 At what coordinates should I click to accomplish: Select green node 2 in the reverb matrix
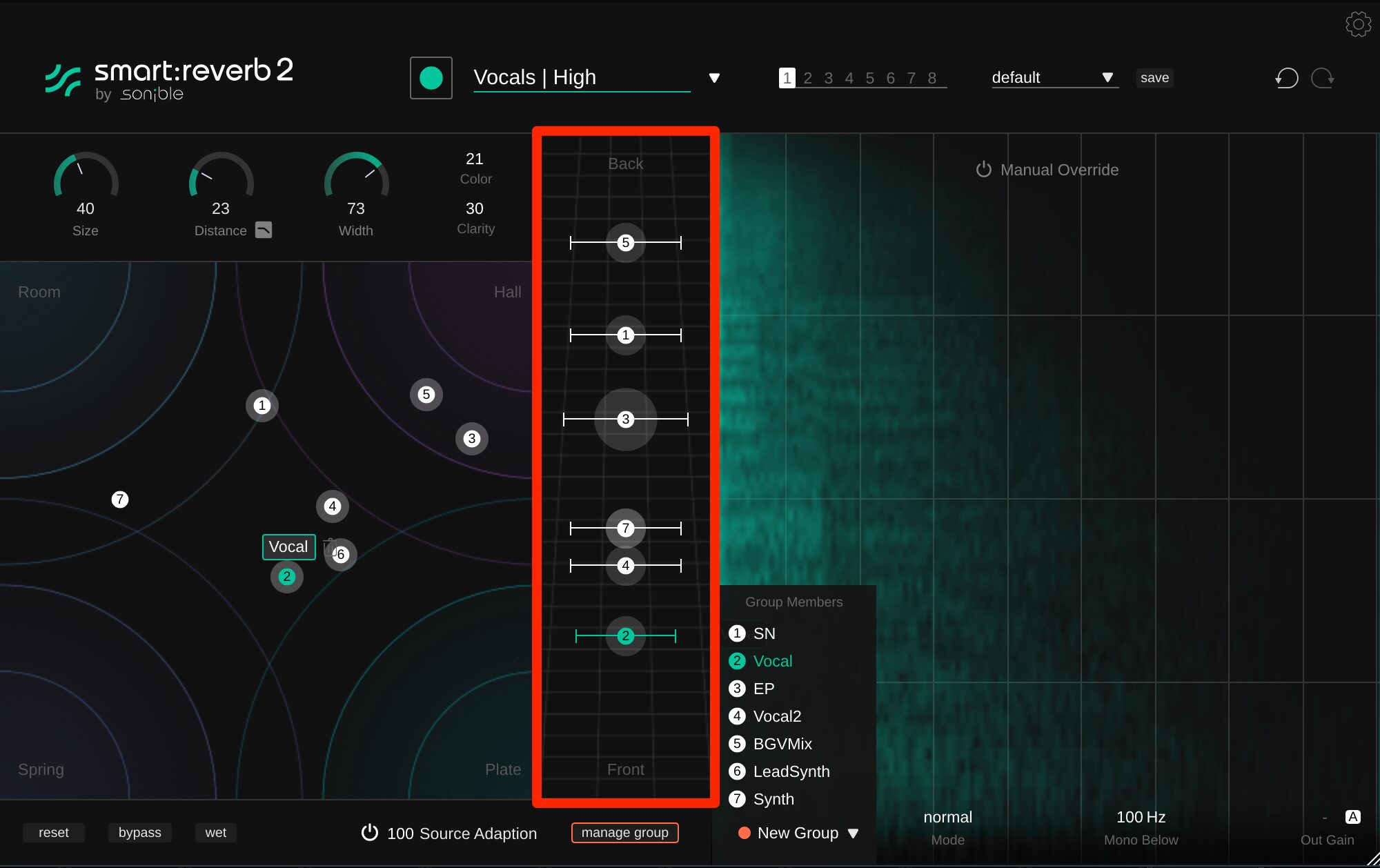point(287,577)
